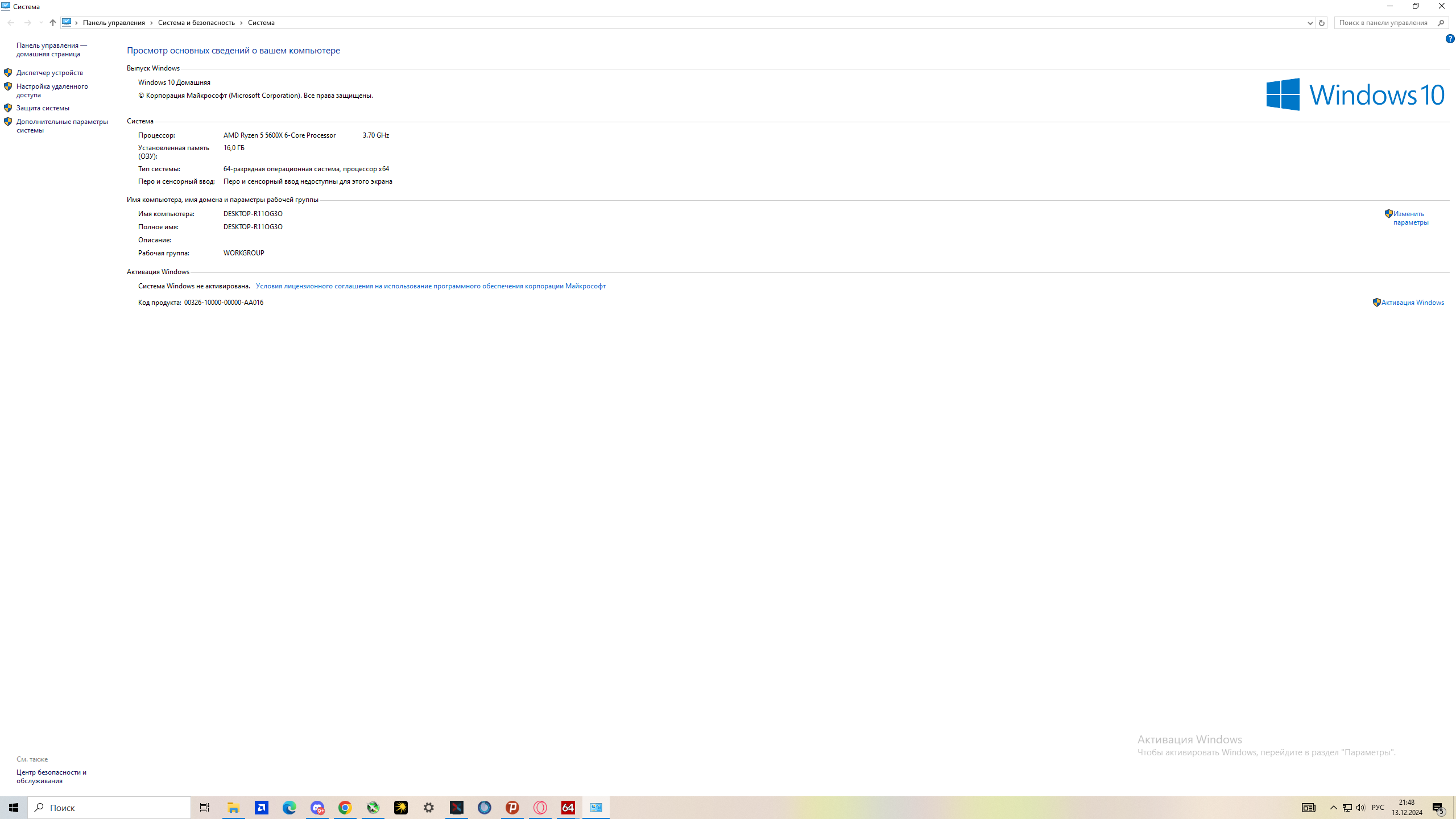Image resolution: width=1456 pixels, height=819 pixels.
Task: Expand chevron after 'Панель управления' breadcrumb
Action: [151, 23]
